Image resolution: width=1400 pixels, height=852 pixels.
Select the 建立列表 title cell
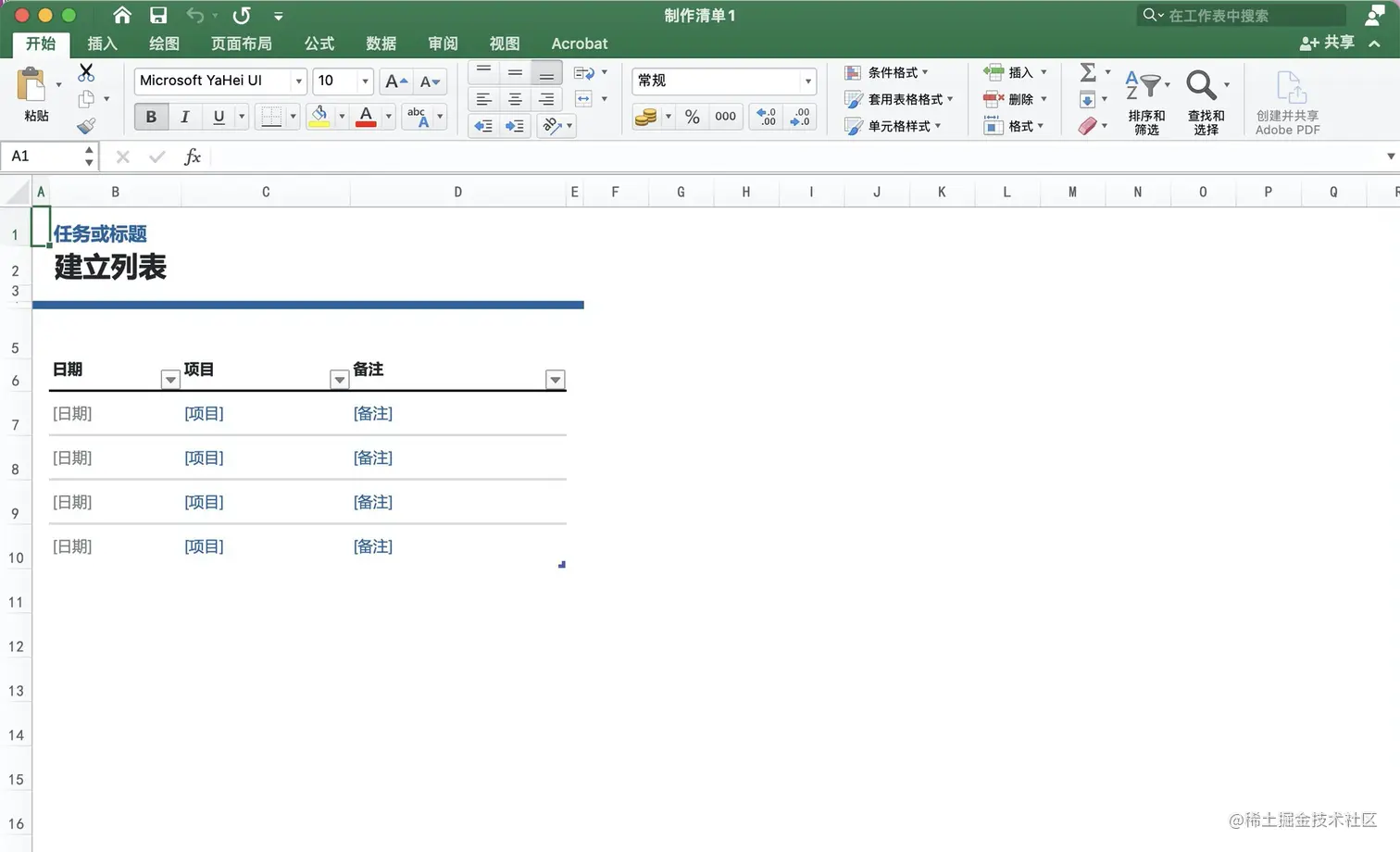(110, 267)
